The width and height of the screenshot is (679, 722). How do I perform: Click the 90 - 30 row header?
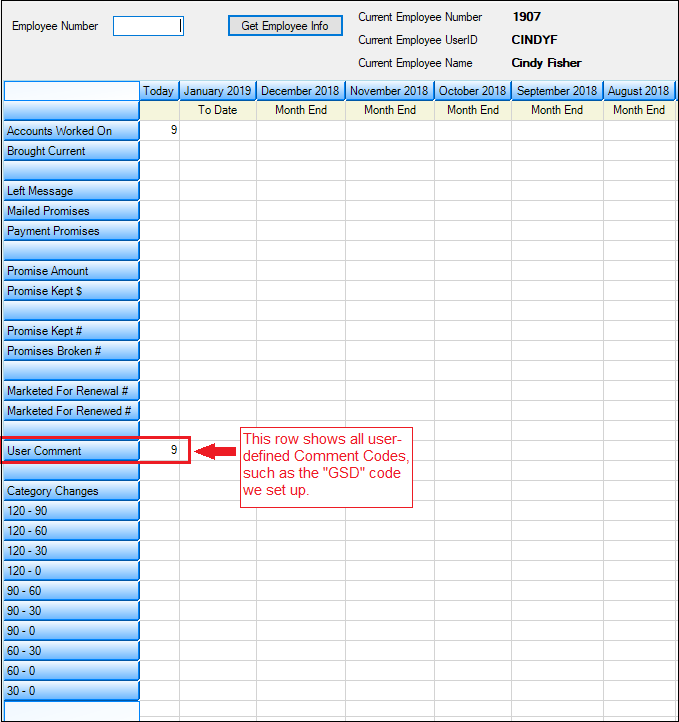point(71,611)
